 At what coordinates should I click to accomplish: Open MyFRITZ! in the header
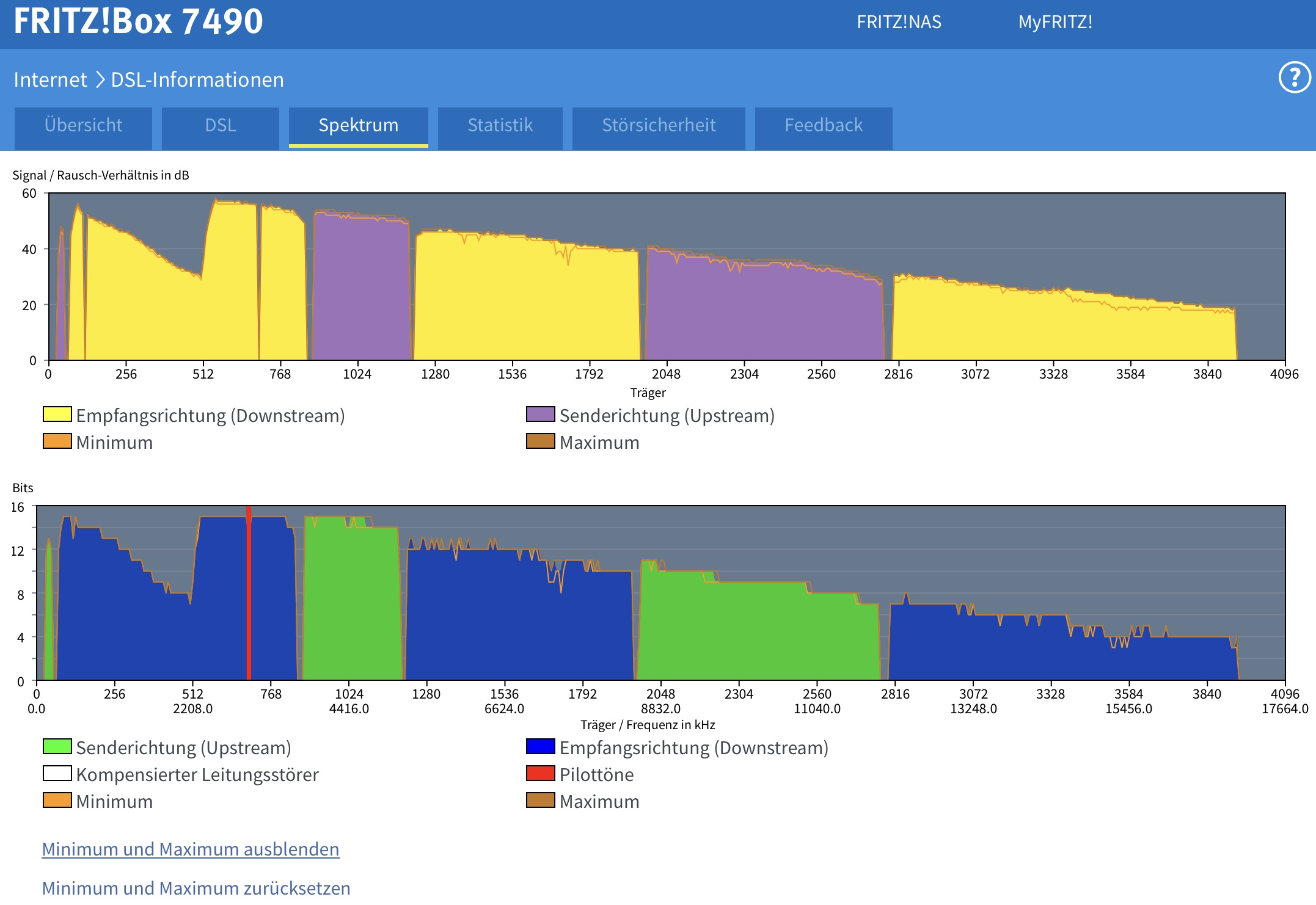point(1055,23)
